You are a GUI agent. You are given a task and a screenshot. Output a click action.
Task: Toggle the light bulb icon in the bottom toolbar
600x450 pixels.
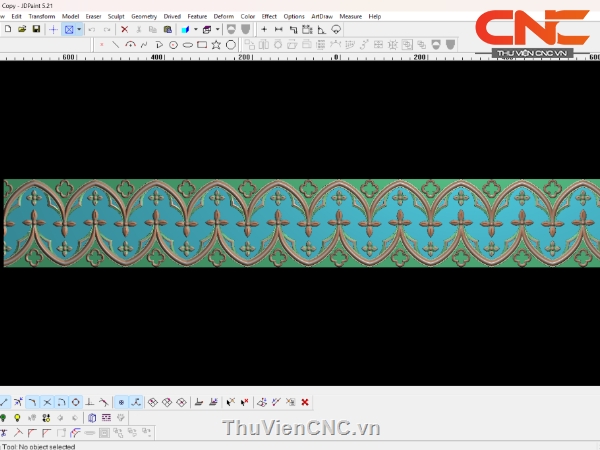tap(17, 417)
